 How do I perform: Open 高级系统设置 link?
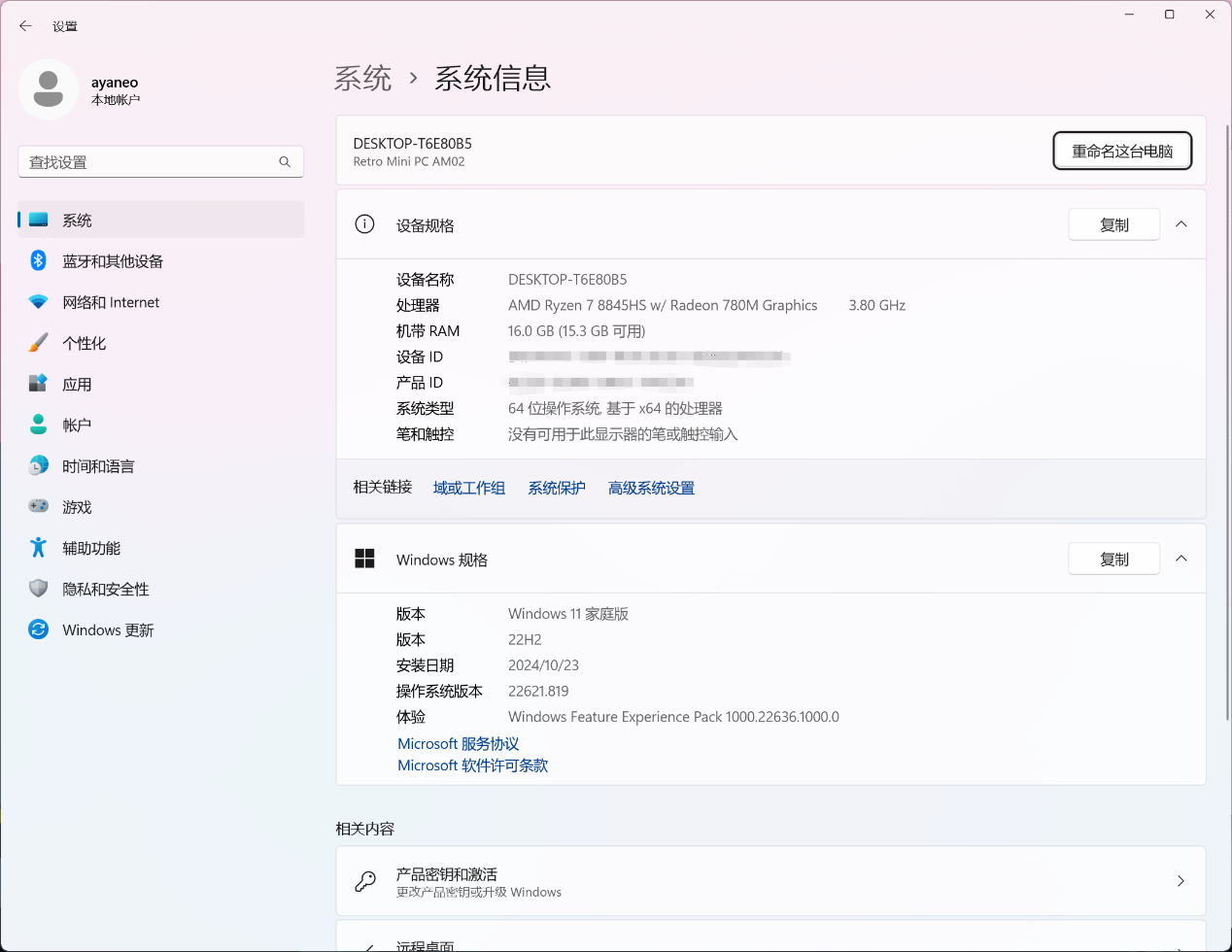coord(651,488)
